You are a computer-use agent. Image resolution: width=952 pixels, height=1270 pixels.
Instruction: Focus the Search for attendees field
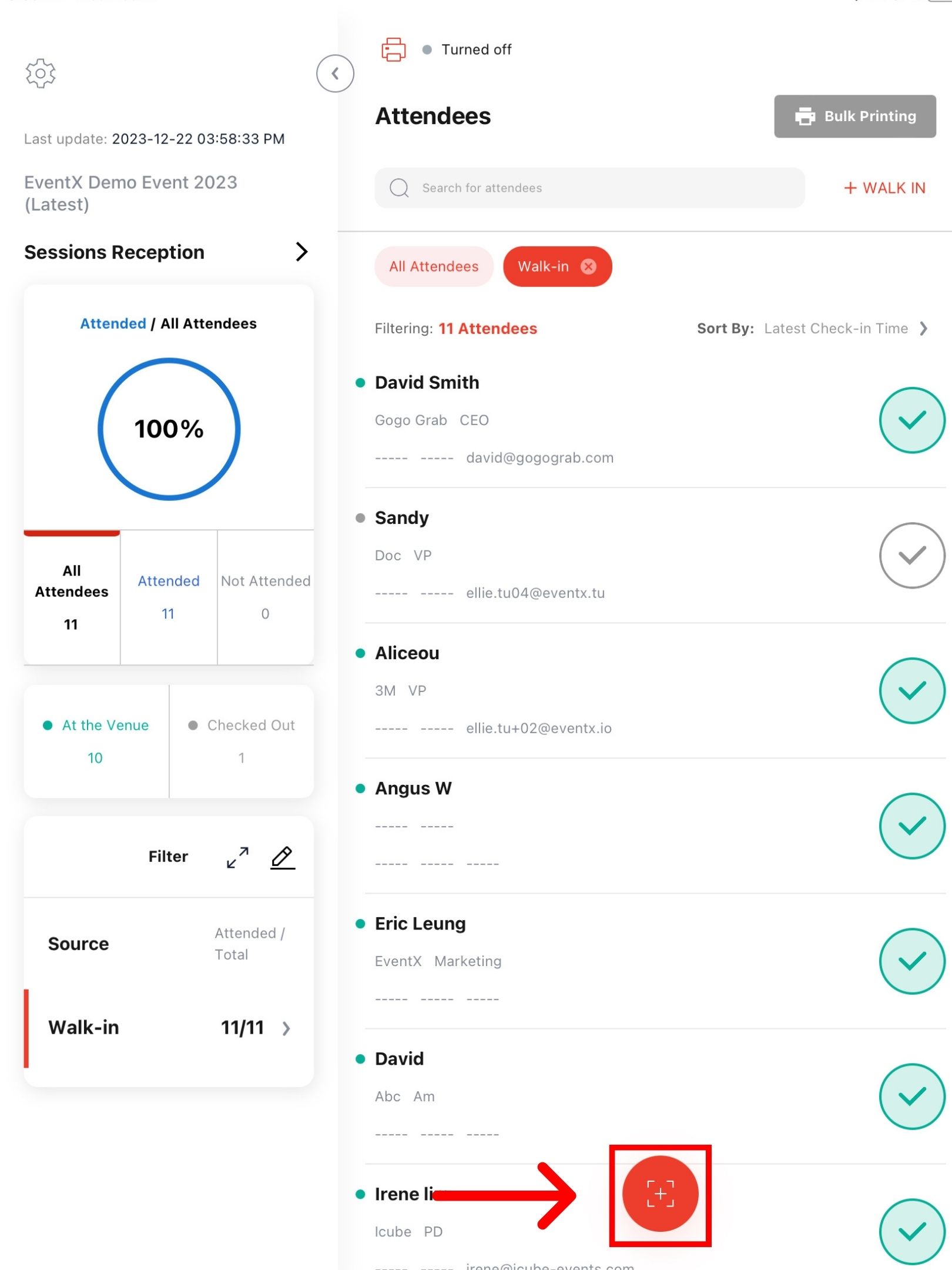coord(589,188)
